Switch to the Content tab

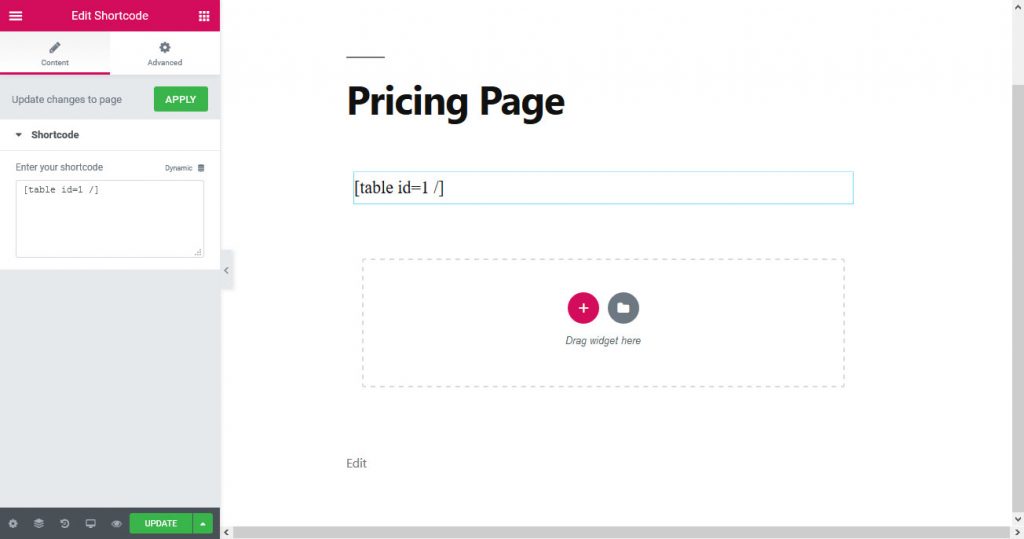(55, 53)
